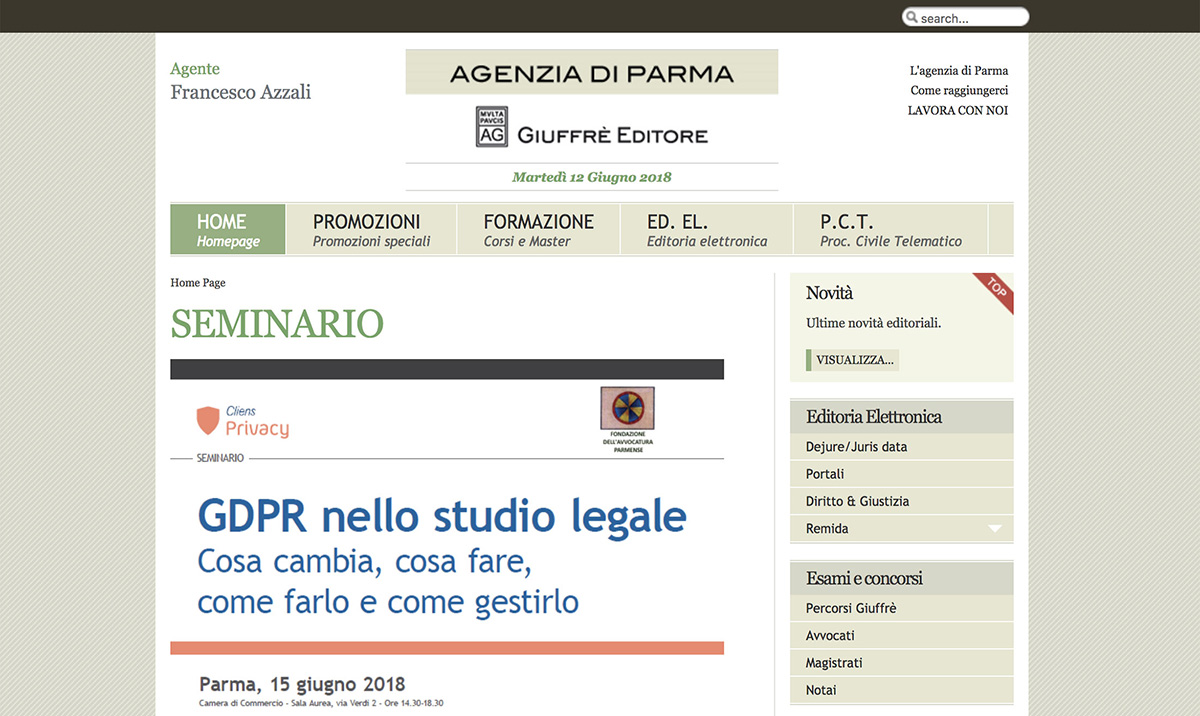Open the HOME Homepage menu item
This screenshot has height=716, width=1200.
click(x=228, y=230)
